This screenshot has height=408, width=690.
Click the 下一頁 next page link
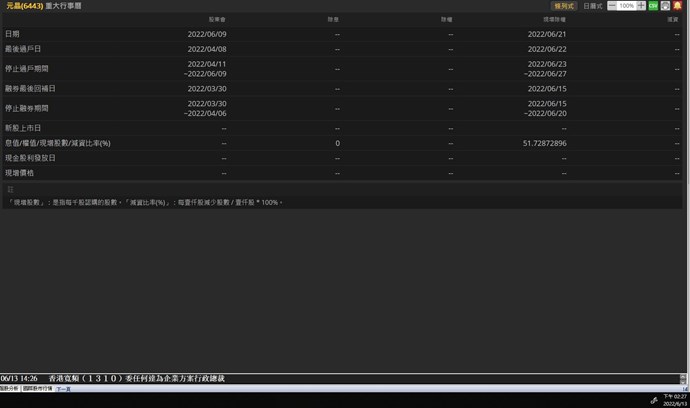pos(63,389)
